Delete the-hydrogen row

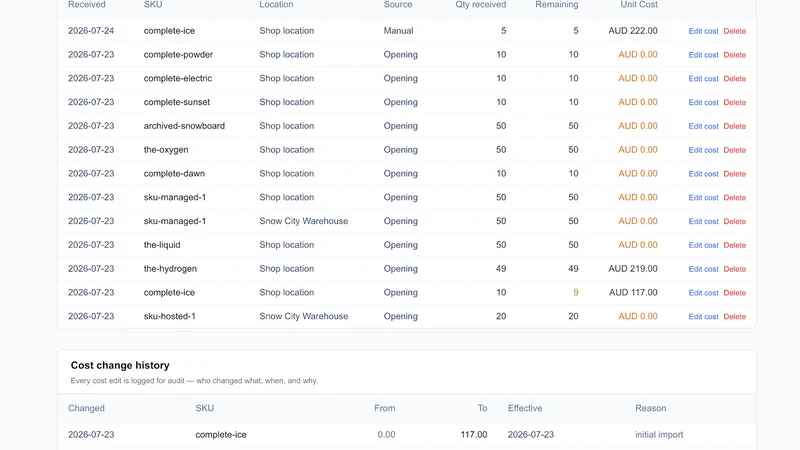735,269
